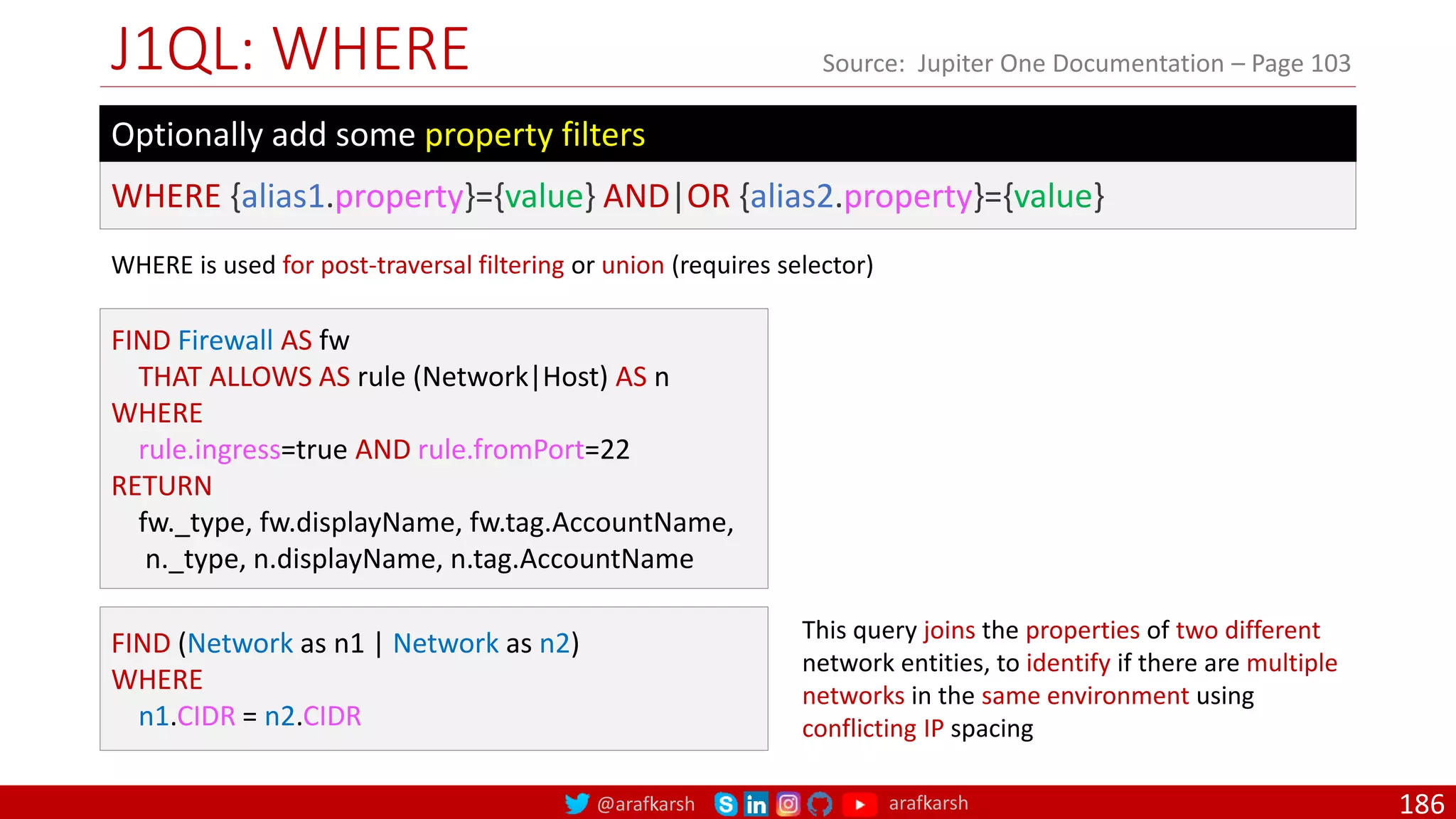Open the LinkedIn icon in footer
This screenshot has width=1456, height=819.
click(756, 803)
